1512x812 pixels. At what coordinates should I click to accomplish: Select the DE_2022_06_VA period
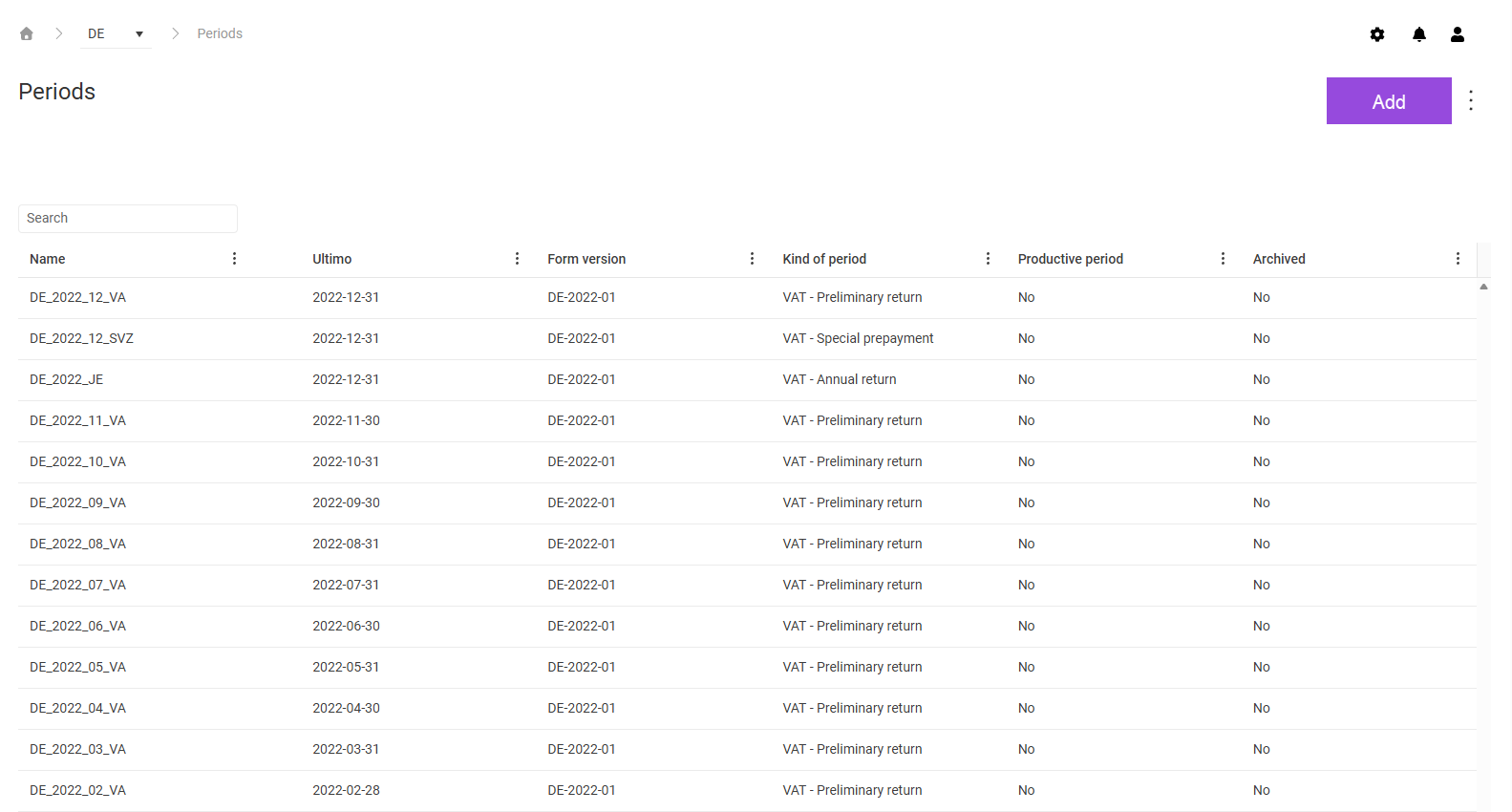point(747,627)
